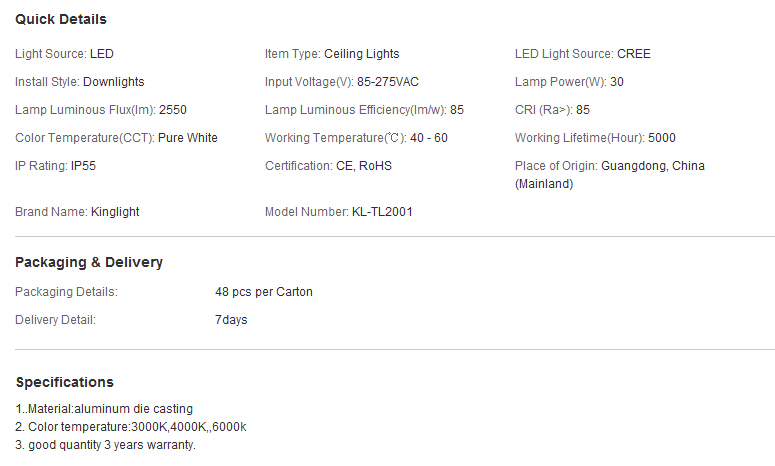Click the Working Lifetime 5000 value
Screen dimensions: 775x466
(x=662, y=138)
